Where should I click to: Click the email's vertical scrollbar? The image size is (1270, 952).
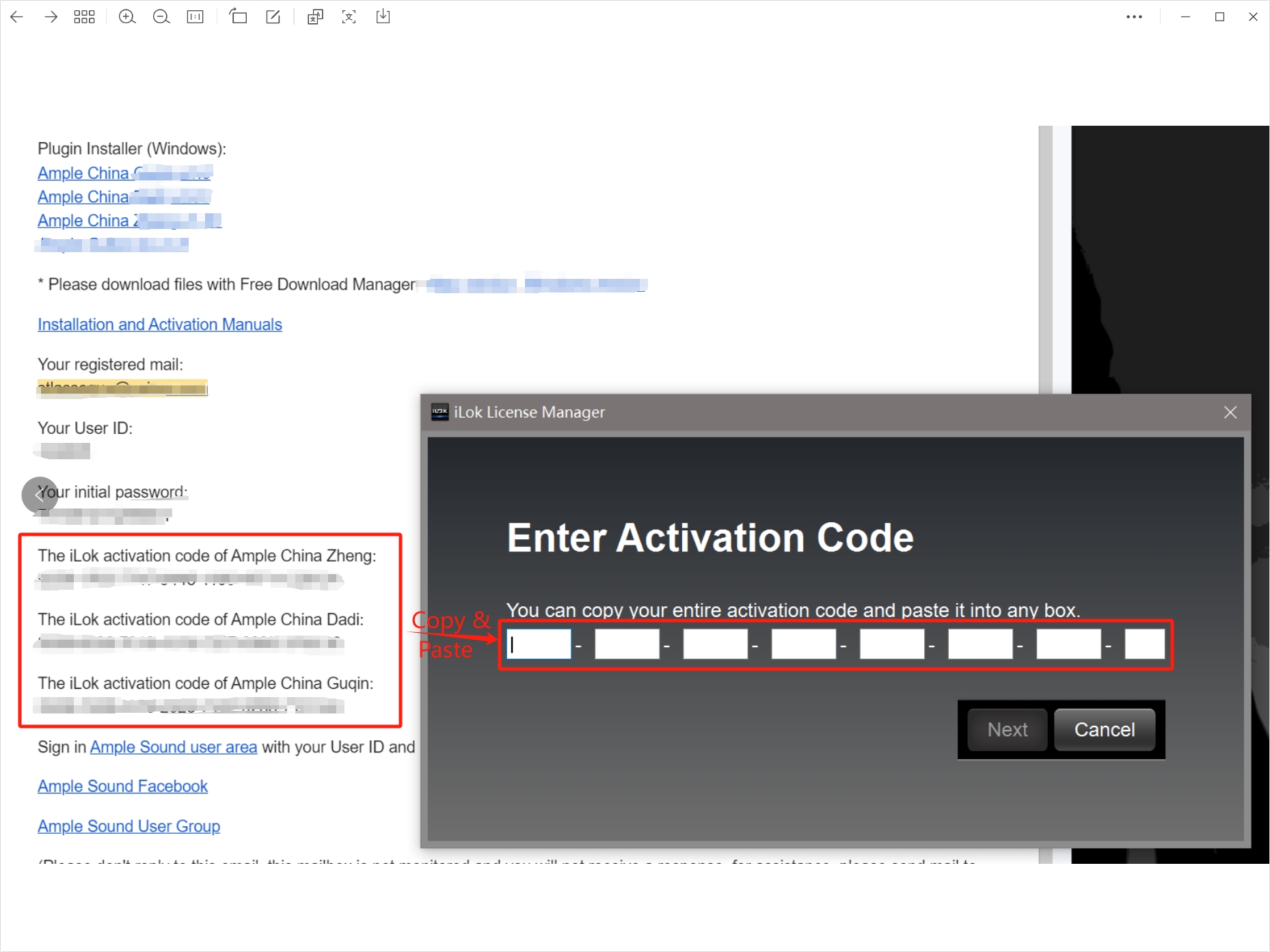tap(1045, 260)
